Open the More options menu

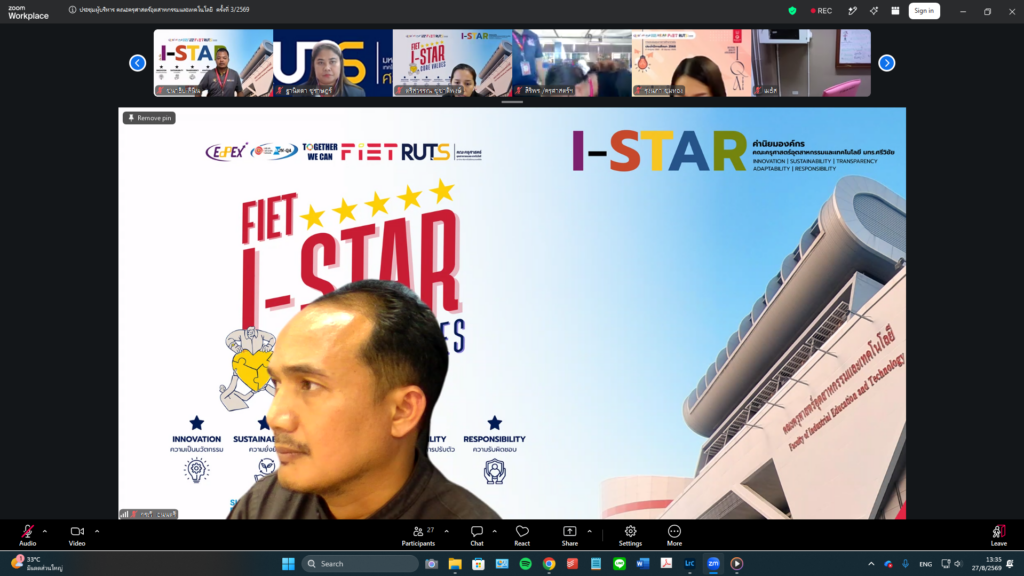(674, 535)
